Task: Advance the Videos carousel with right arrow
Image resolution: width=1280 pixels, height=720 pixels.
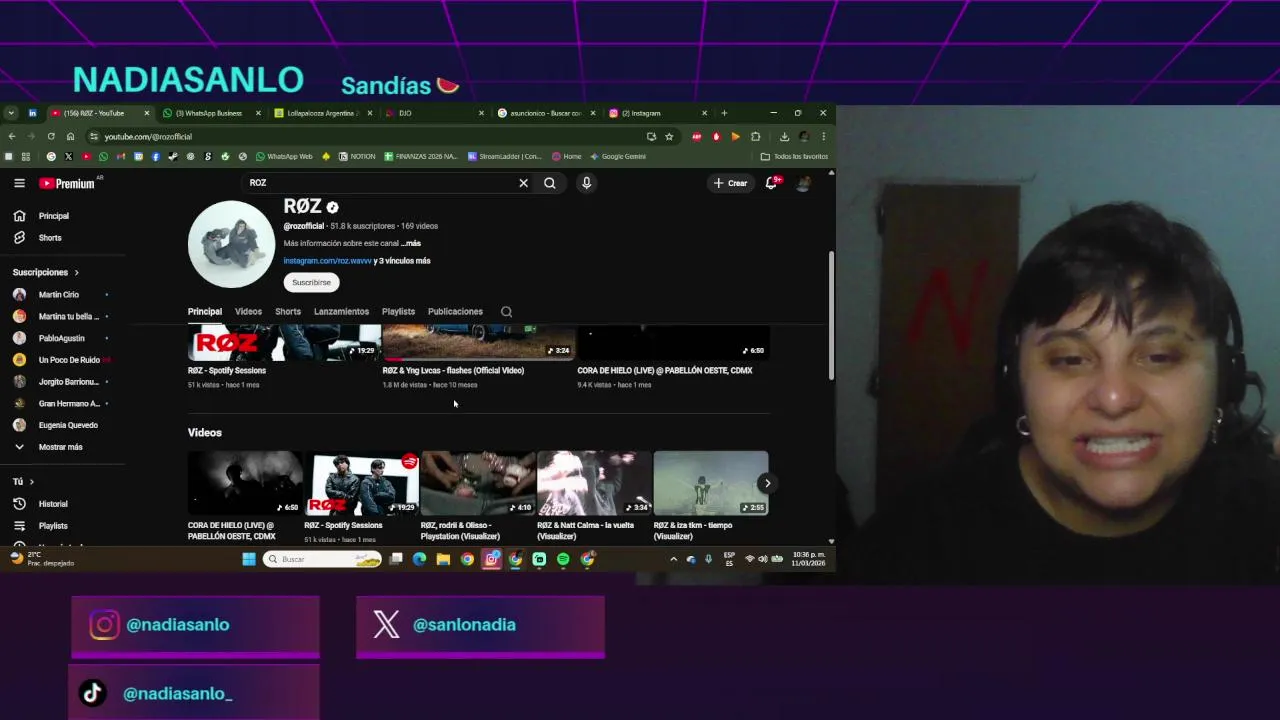Action: [x=767, y=483]
